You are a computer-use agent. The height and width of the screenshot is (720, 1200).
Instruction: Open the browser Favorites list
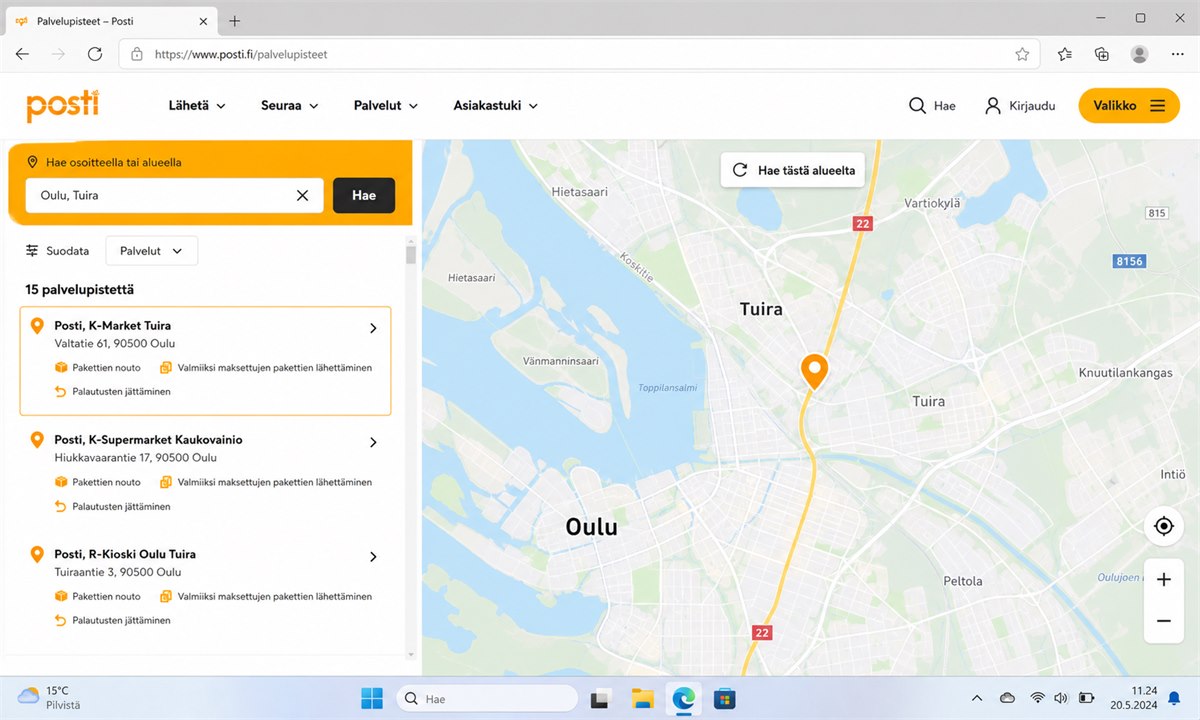pyautogui.click(x=1065, y=54)
